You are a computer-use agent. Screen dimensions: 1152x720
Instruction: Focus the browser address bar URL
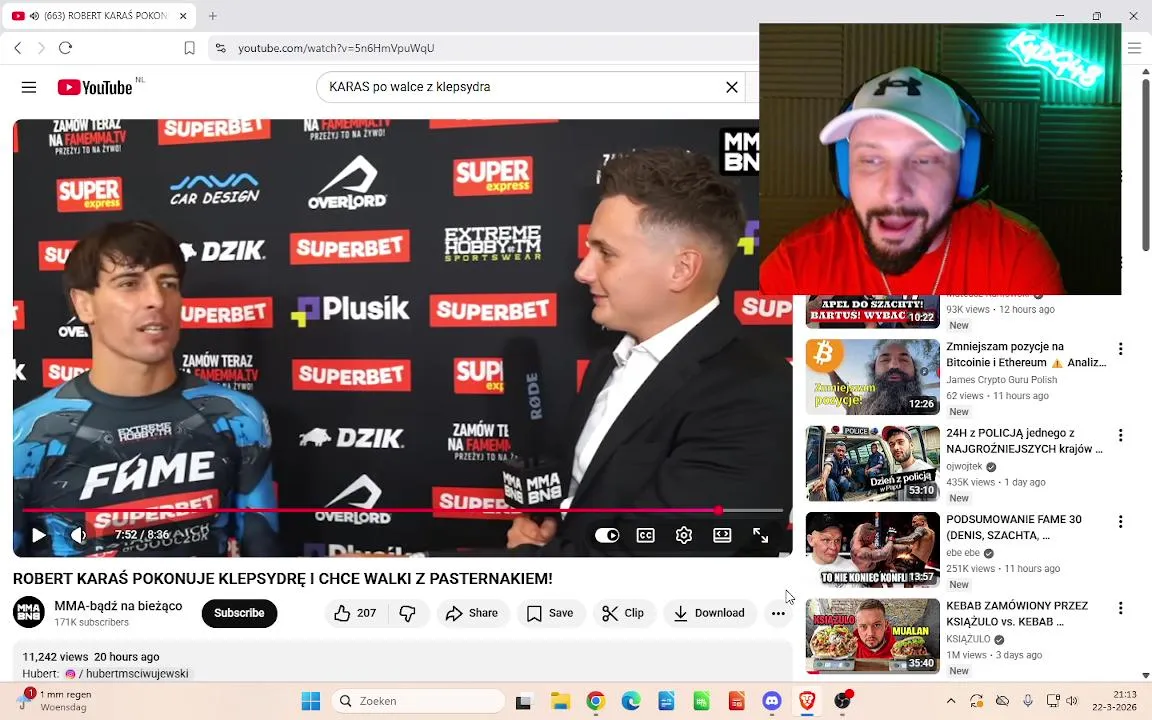(x=336, y=48)
